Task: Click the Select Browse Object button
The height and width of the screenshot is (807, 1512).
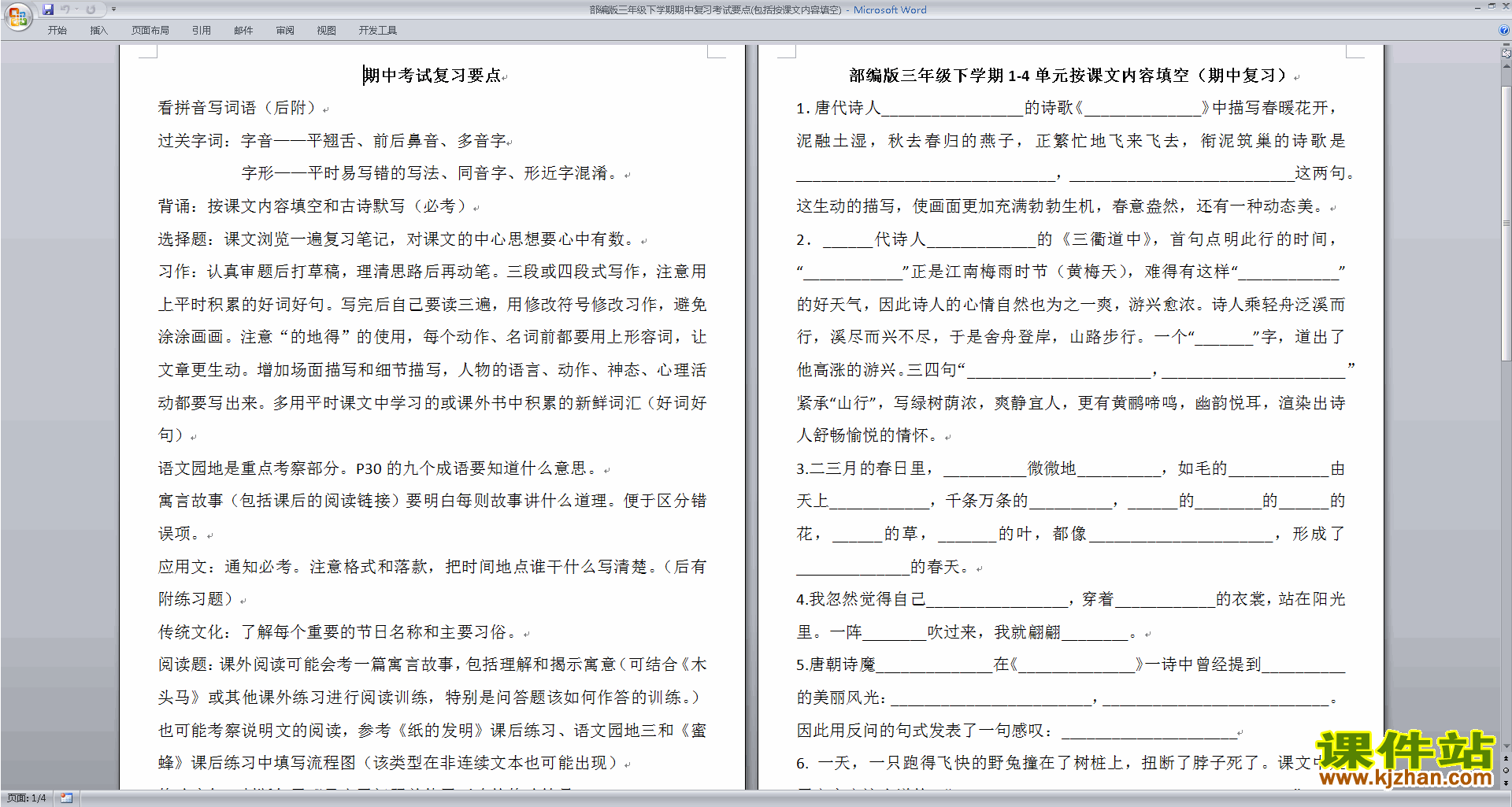Action: tap(1506, 771)
